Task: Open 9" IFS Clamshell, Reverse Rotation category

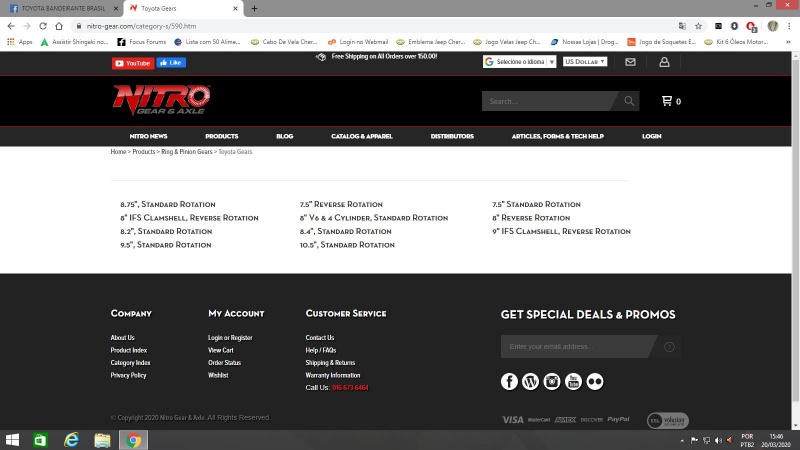Action: (561, 231)
